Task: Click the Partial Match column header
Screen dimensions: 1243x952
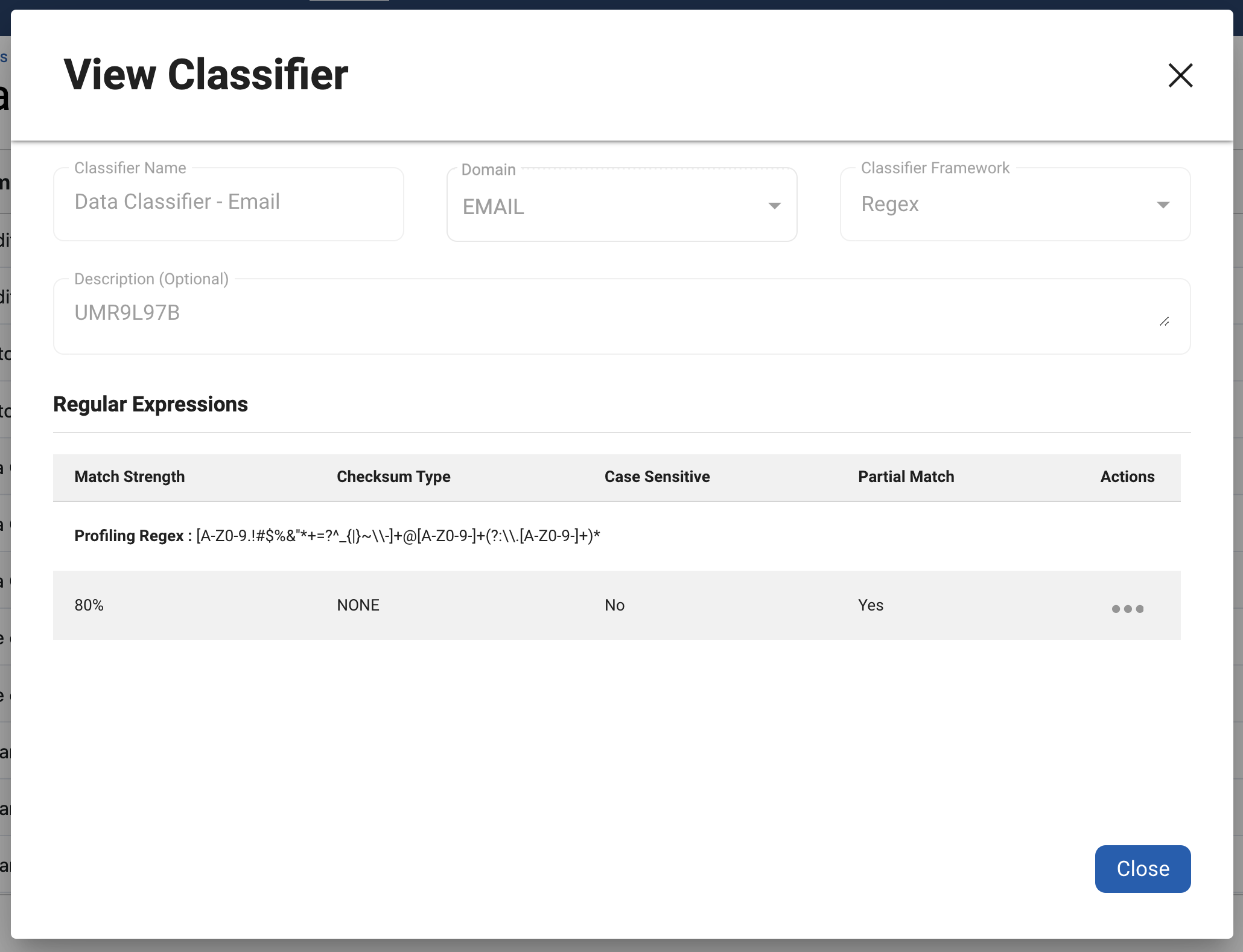Action: click(x=906, y=477)
